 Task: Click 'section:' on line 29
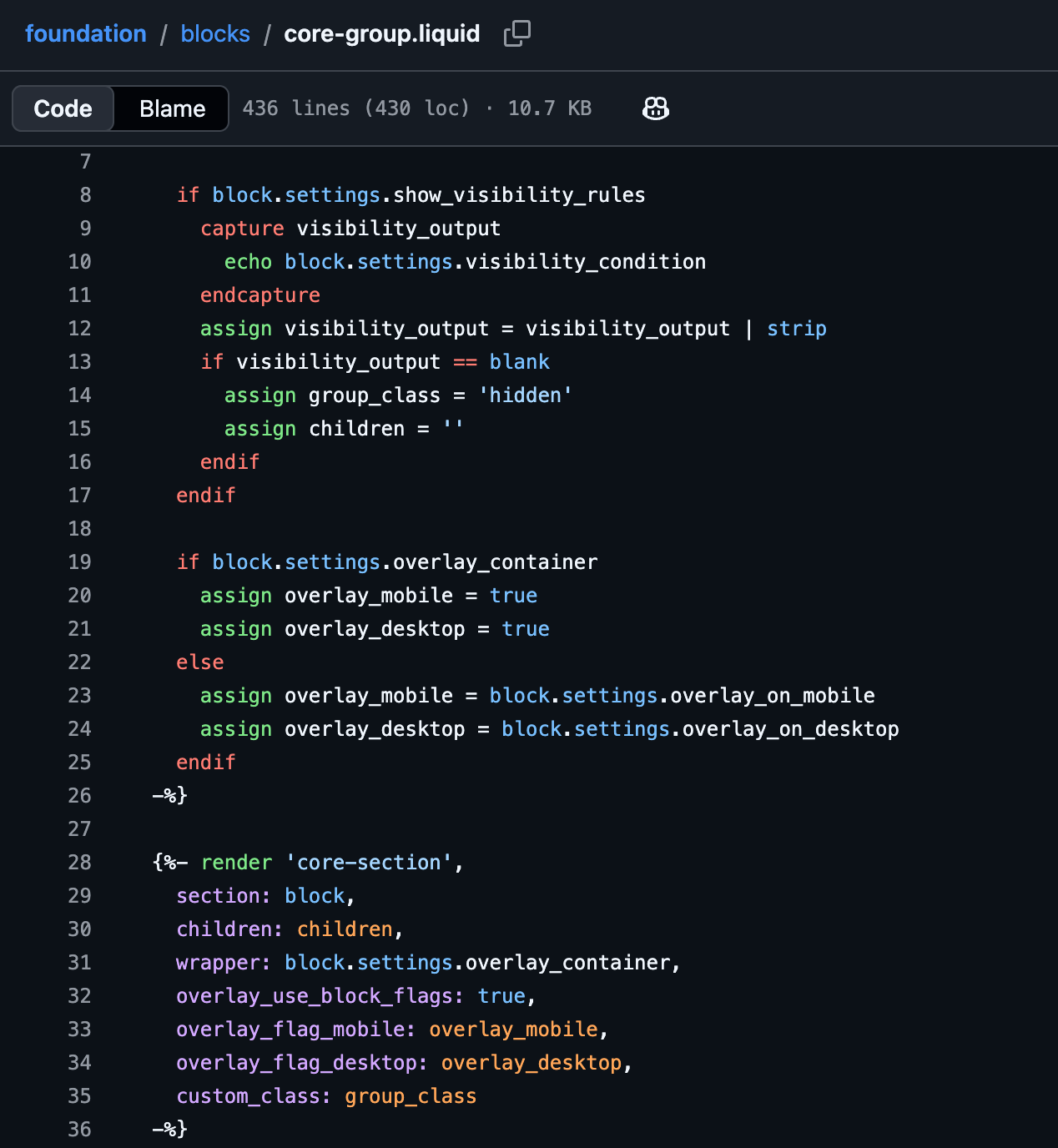coord(224,896)
